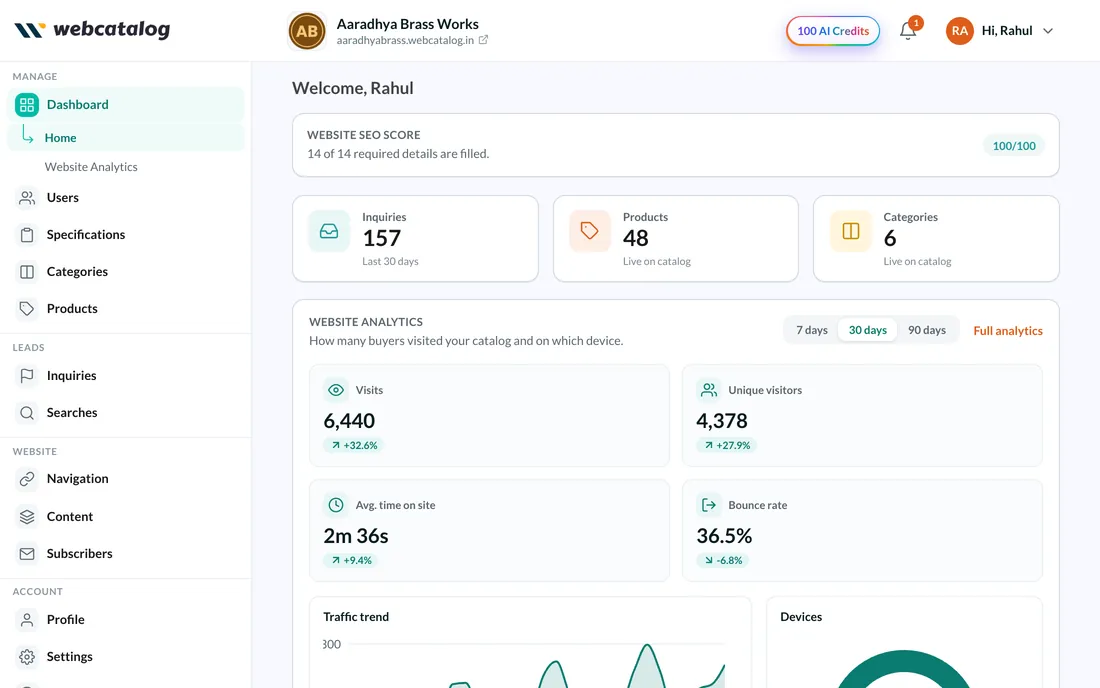Click the 100/100 SEO score badge

[x=1014, y=146]
